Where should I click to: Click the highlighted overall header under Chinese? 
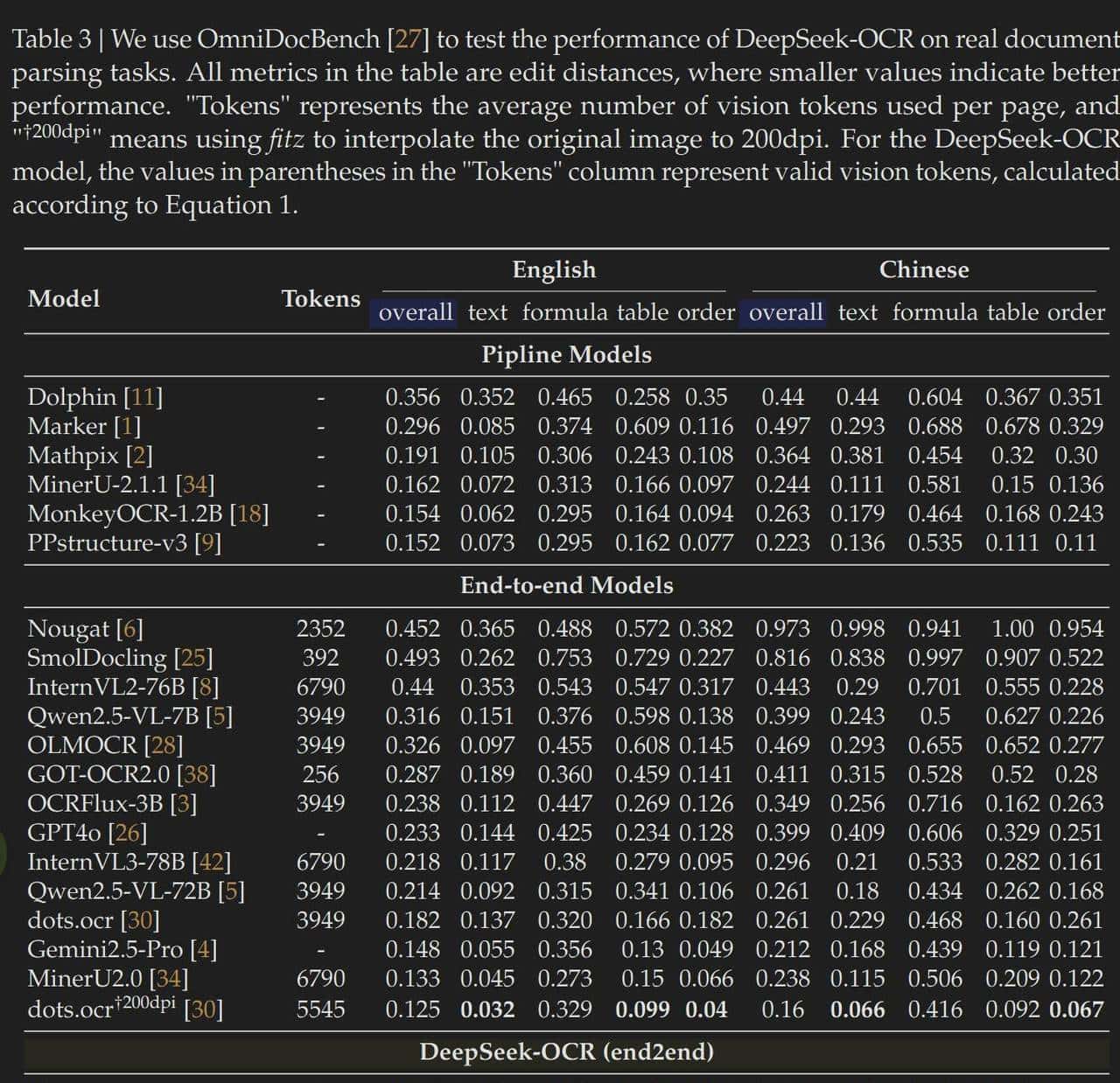coord(786,312)
